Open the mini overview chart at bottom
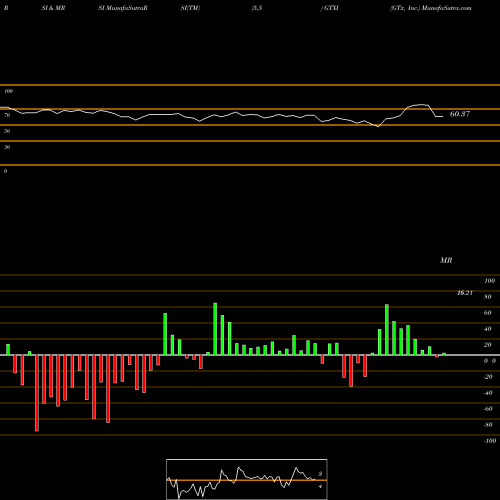 247,479
